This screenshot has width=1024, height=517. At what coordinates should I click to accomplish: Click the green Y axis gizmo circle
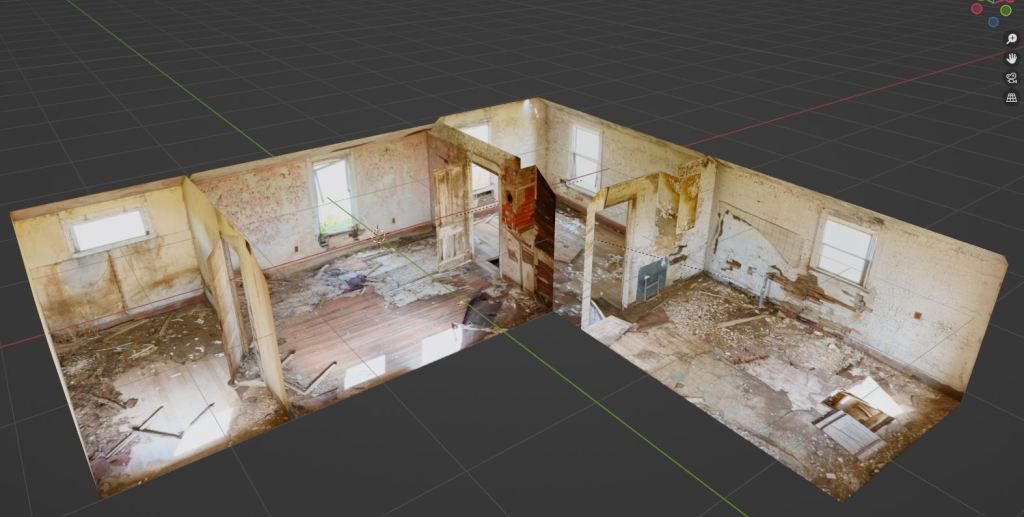[1005, 10]
